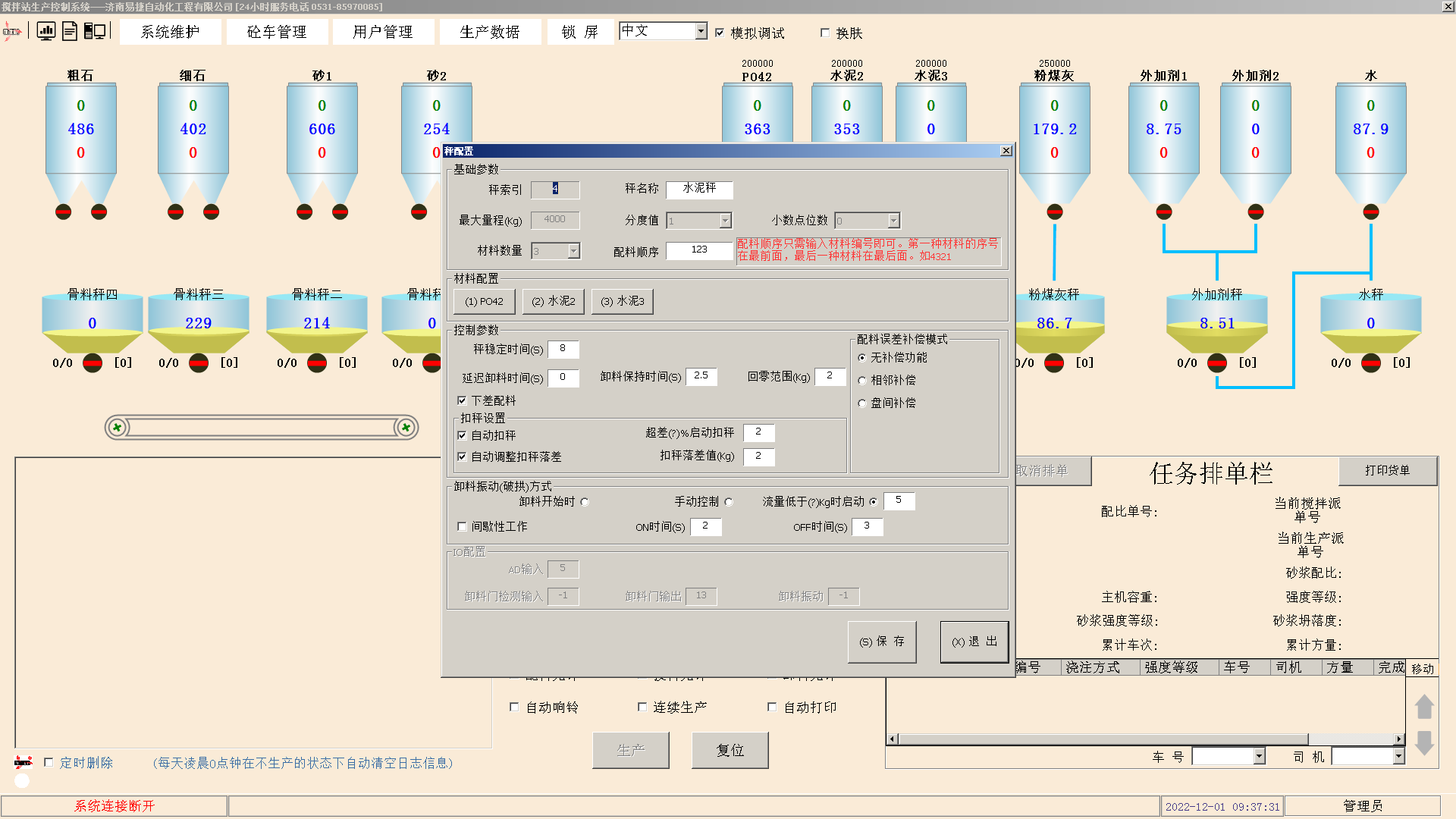Open the 中文 language dropdown
The height and width of the screenshot is (819, 1456).
701,31
